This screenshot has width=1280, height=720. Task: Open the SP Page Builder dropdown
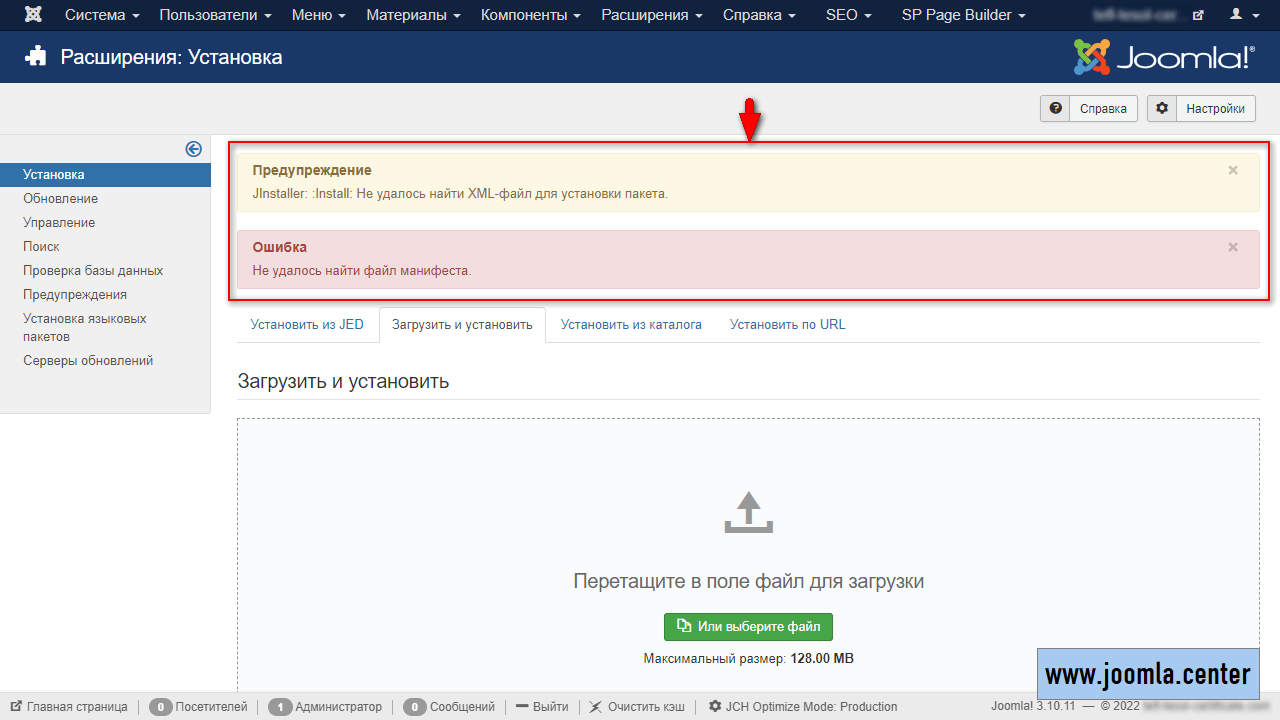[963, 15]
